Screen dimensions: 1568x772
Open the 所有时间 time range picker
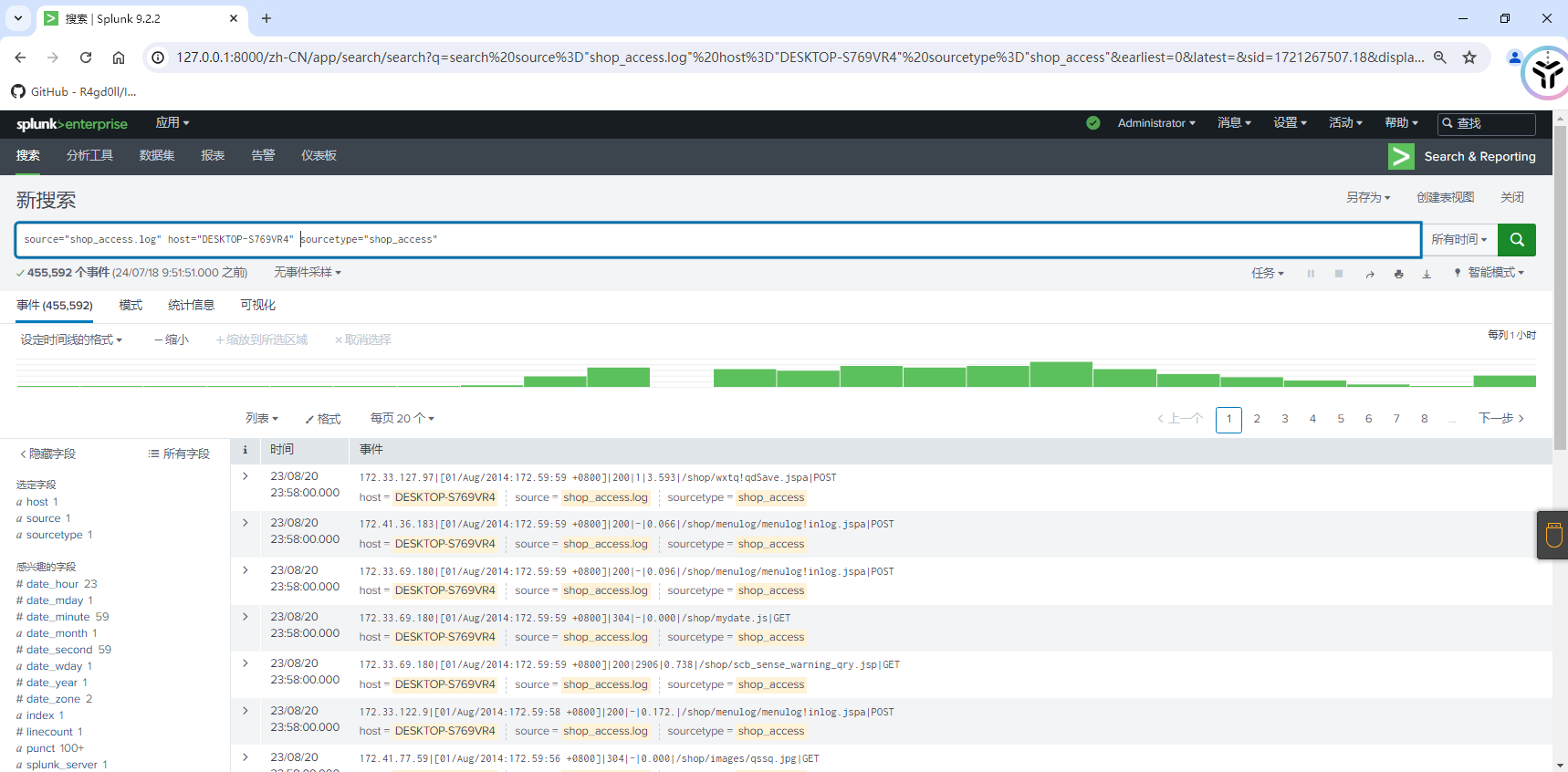coord(1458,239)
